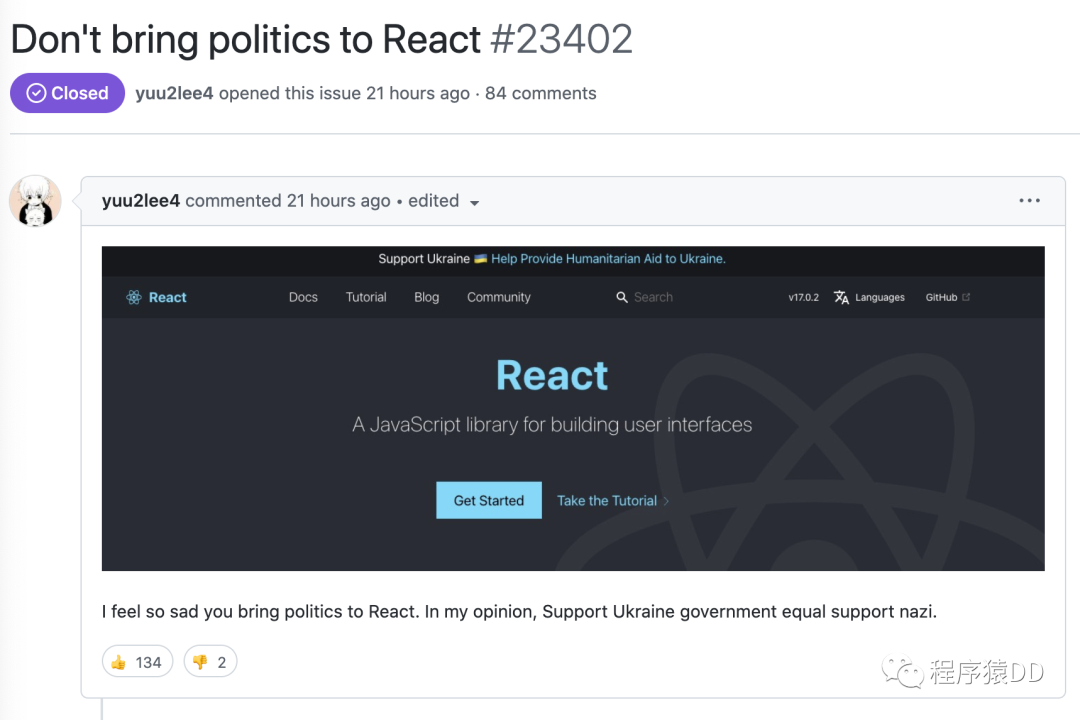Click the Languages link text in navbar
Image resolution: width=1080 pixels, height=720 pixels.
(880, 297)
